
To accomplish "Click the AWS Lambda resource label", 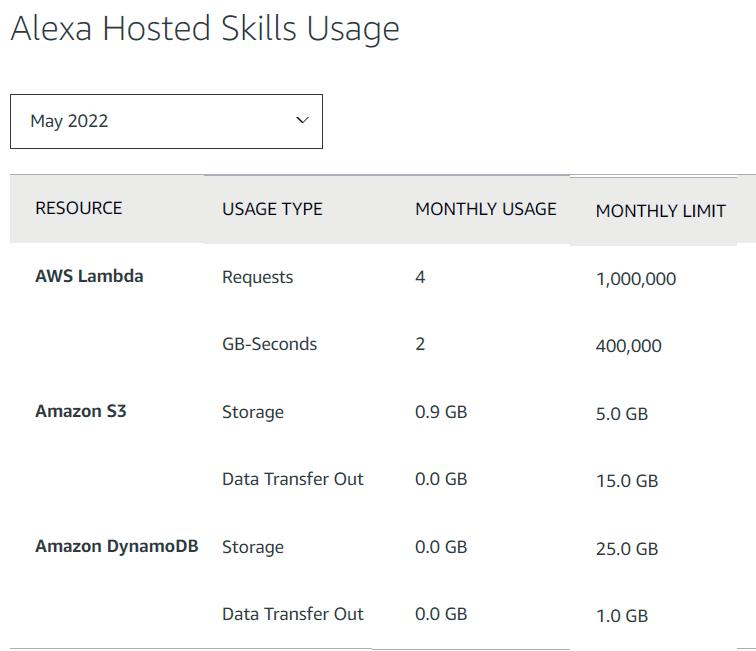I will click(89, 276).
